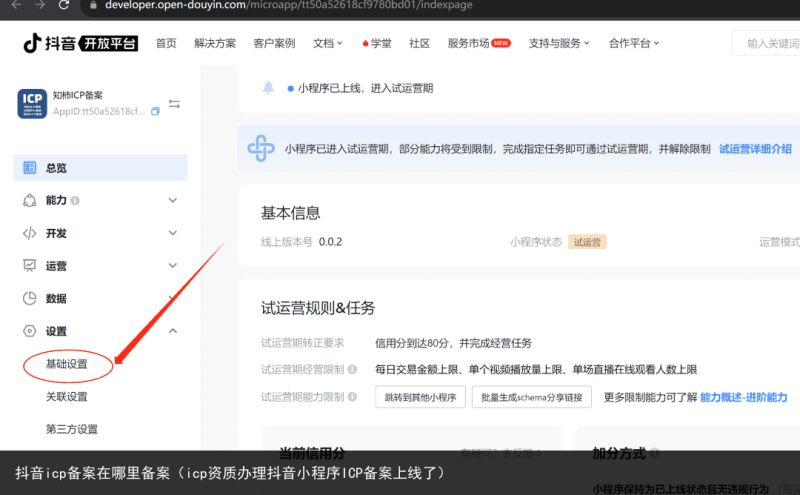Viewport: 800px width, 495px height.
Task: Click the browser address bar URL
Action: pos(289,5)
